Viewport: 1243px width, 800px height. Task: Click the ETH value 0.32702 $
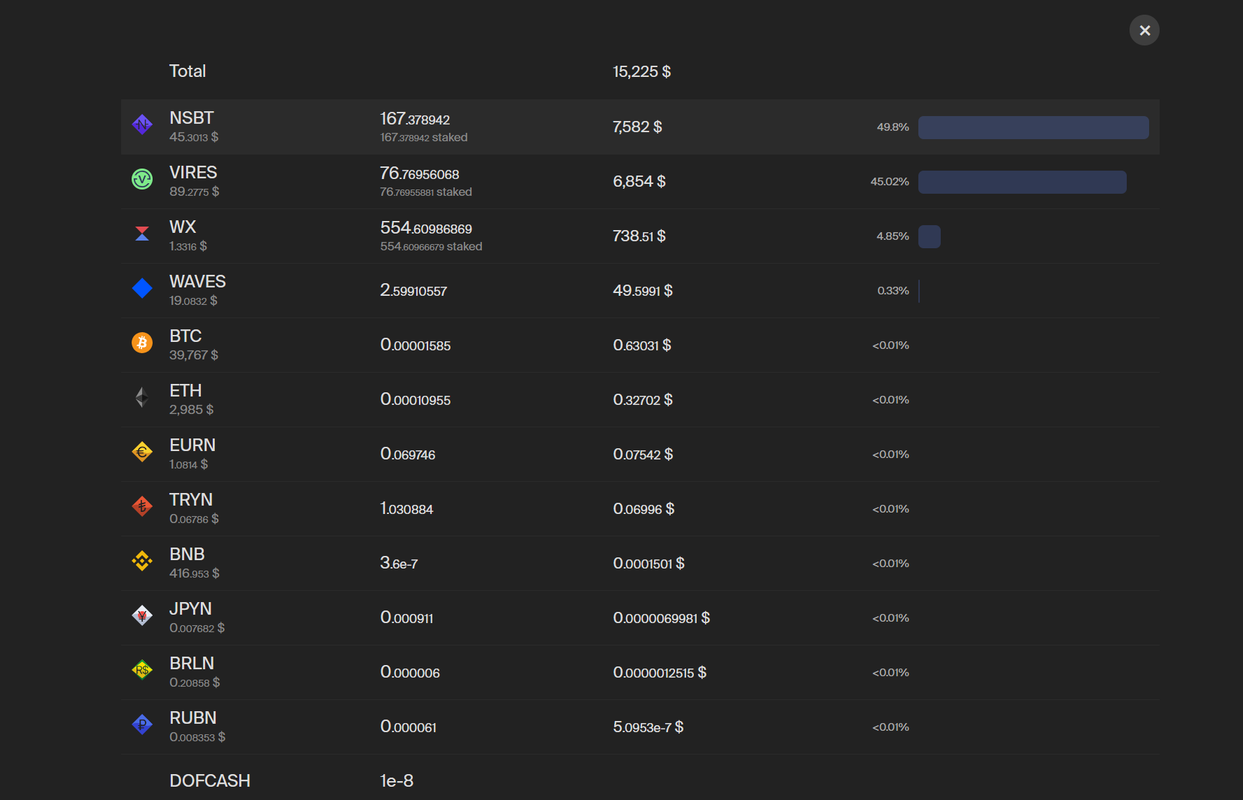pyautogui.click(x=643, y=400)
